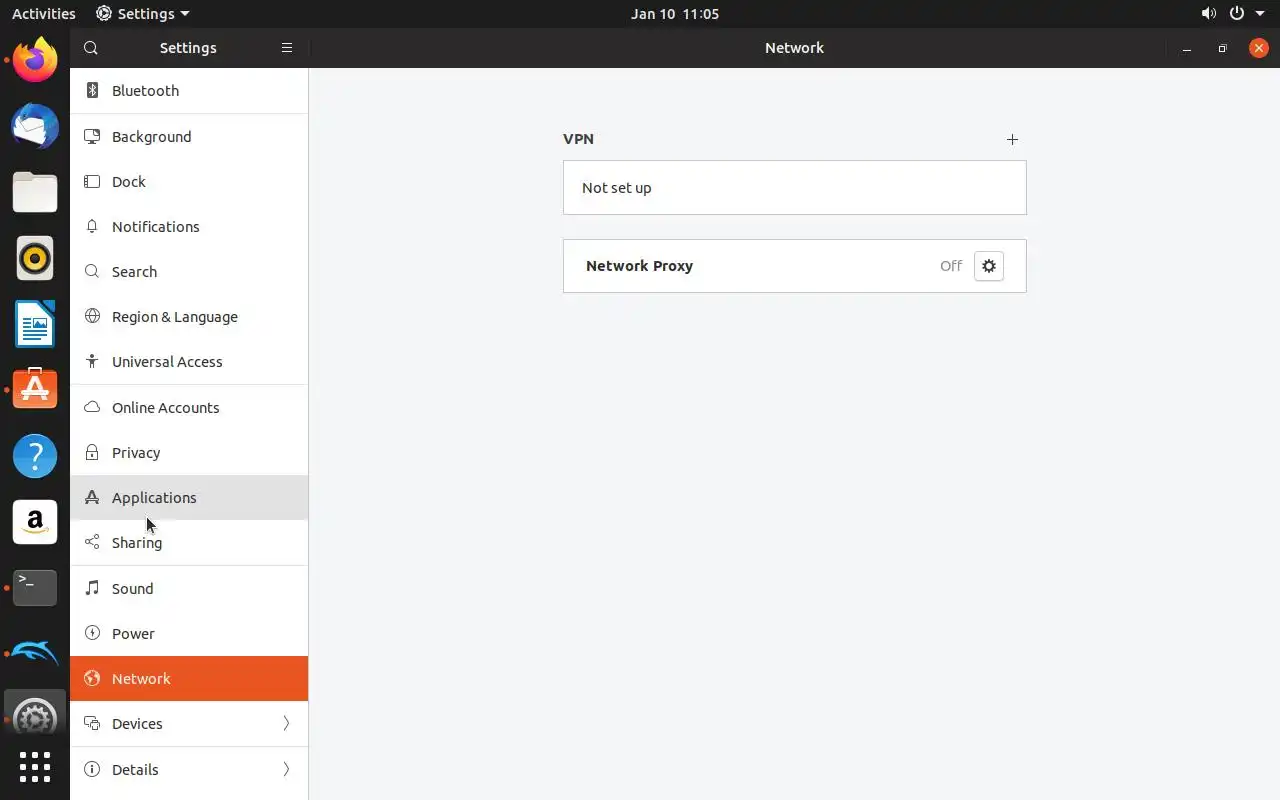Select Online Accounts panel
Viewport: 1280px width, 800px height.
click(x=189, y=407)
